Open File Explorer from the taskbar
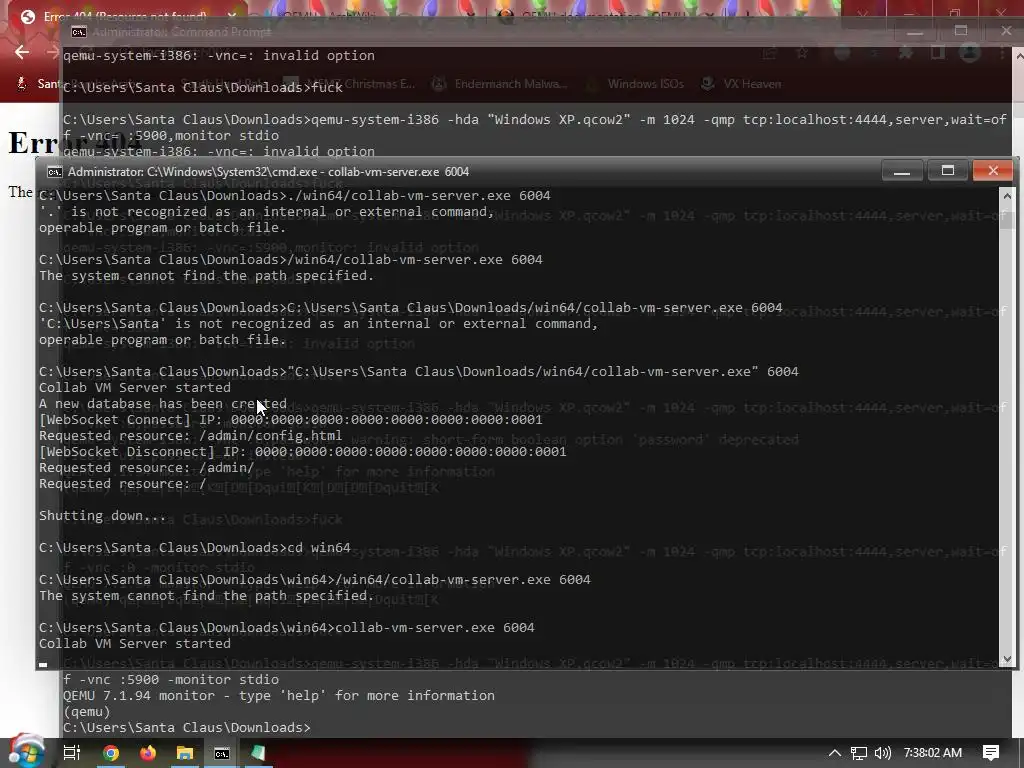The height and width of the screenshot is (768, 1024). [x=185, y=753]
